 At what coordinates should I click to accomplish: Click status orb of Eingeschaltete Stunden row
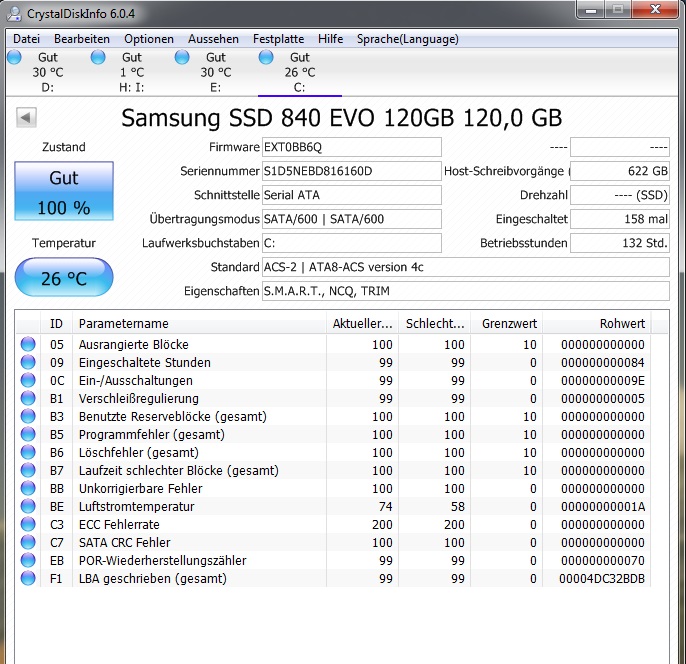tap(28, 362)
